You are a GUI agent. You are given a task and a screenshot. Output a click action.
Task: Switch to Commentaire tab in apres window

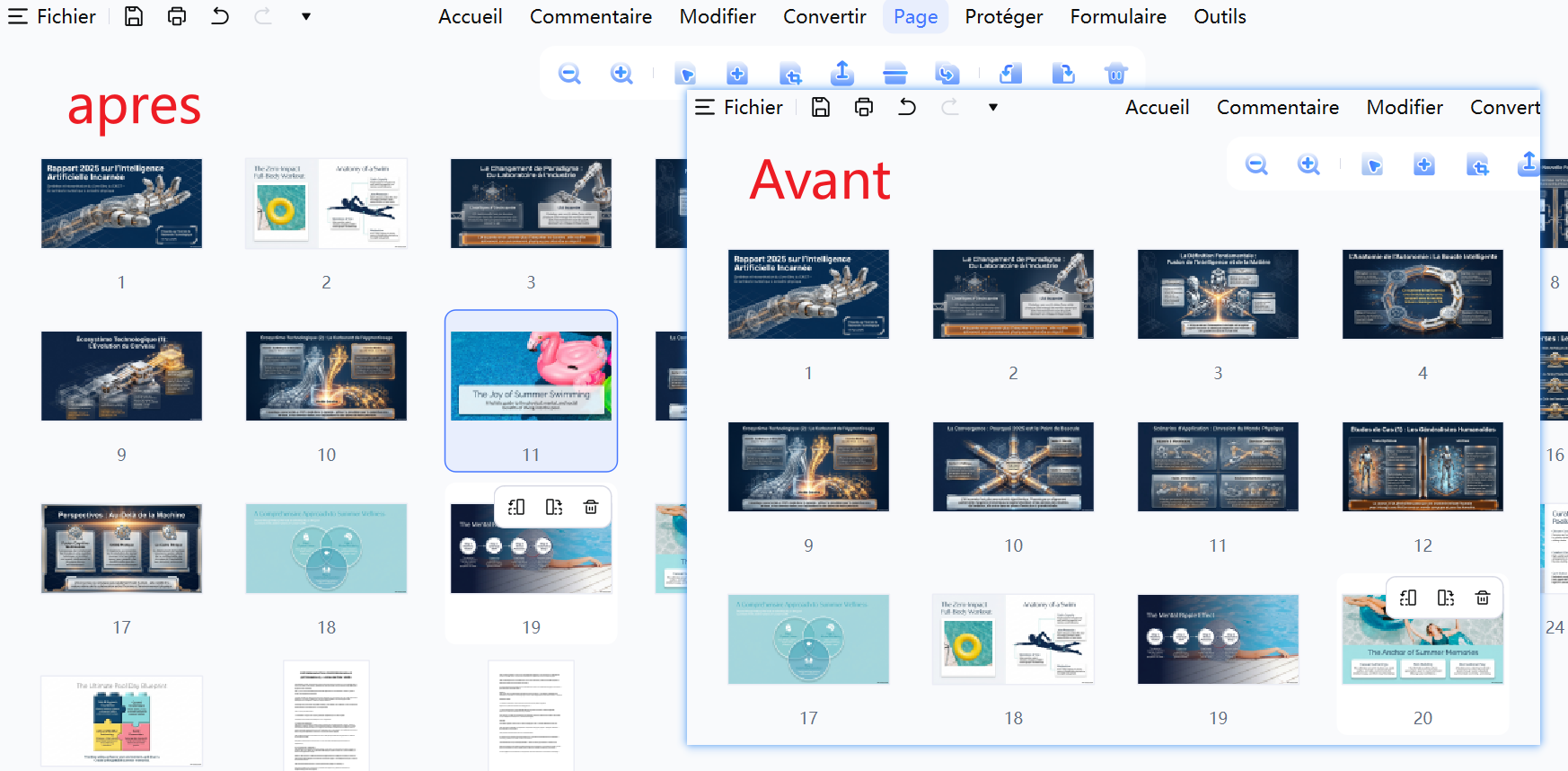(x=591, y=16)
